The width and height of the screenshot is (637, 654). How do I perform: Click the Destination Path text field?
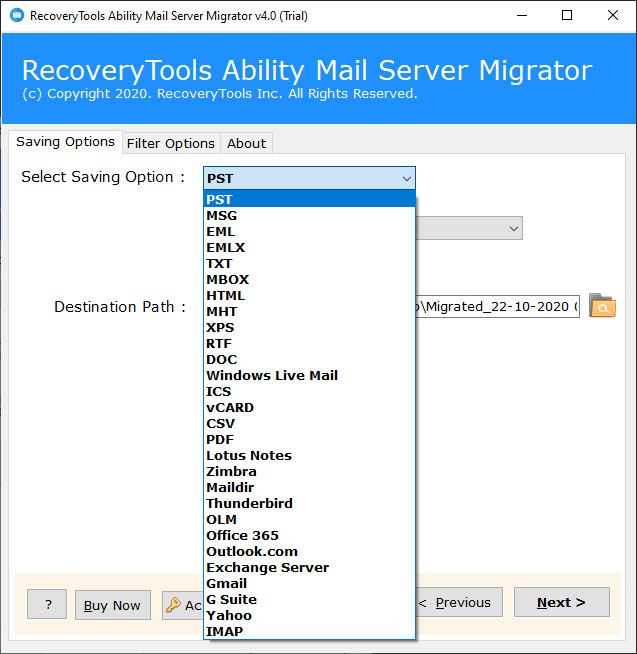tap(497, 307)
